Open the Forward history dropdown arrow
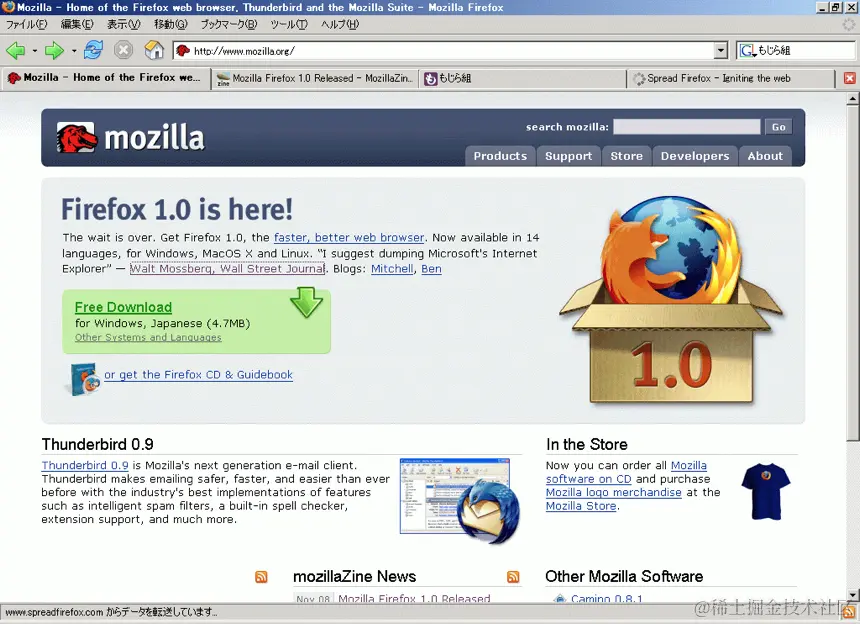The image size is (860, 624). [x=73, y=51]
